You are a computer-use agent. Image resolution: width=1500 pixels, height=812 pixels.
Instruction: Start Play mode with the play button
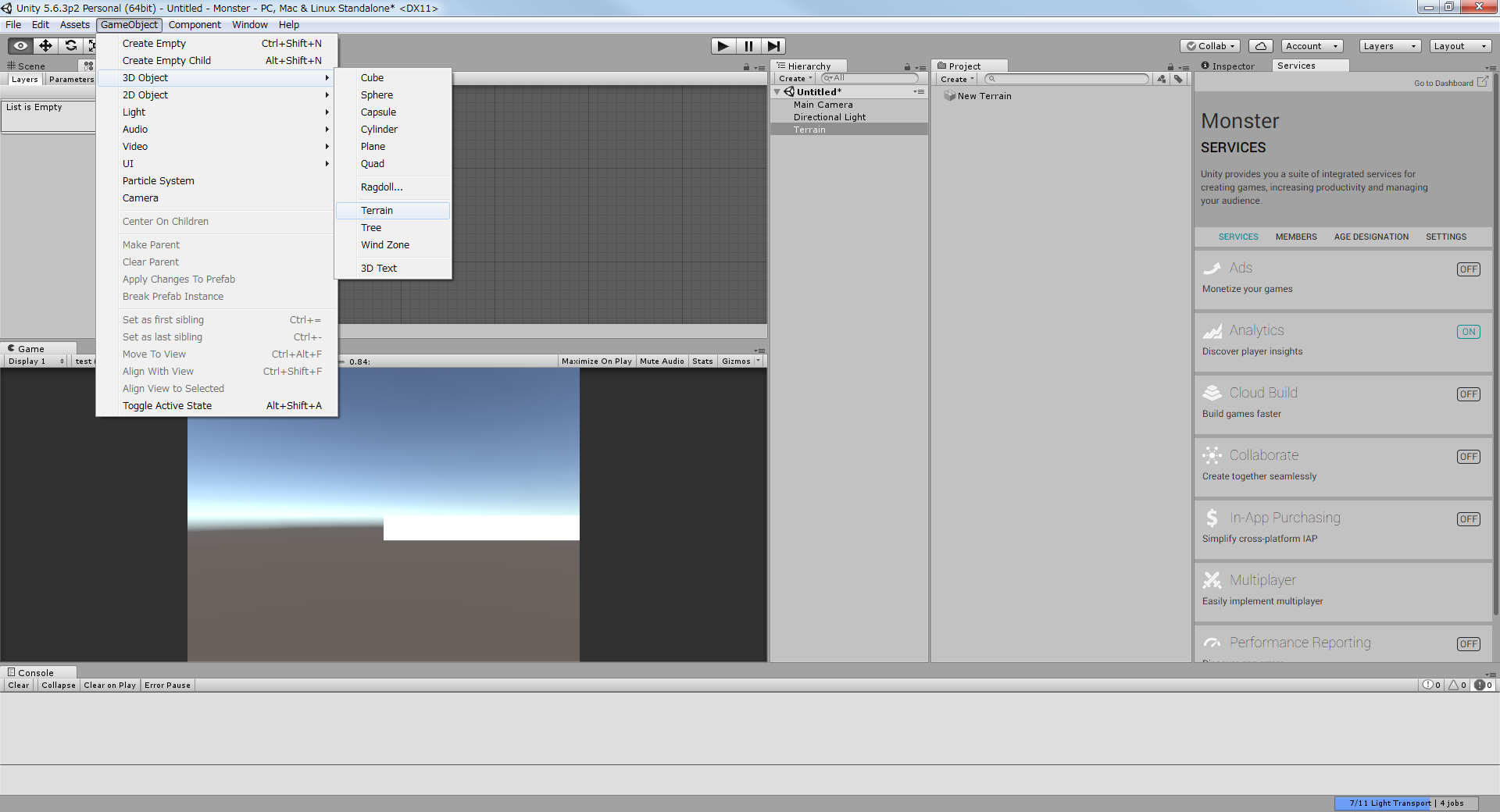[723, 46]
